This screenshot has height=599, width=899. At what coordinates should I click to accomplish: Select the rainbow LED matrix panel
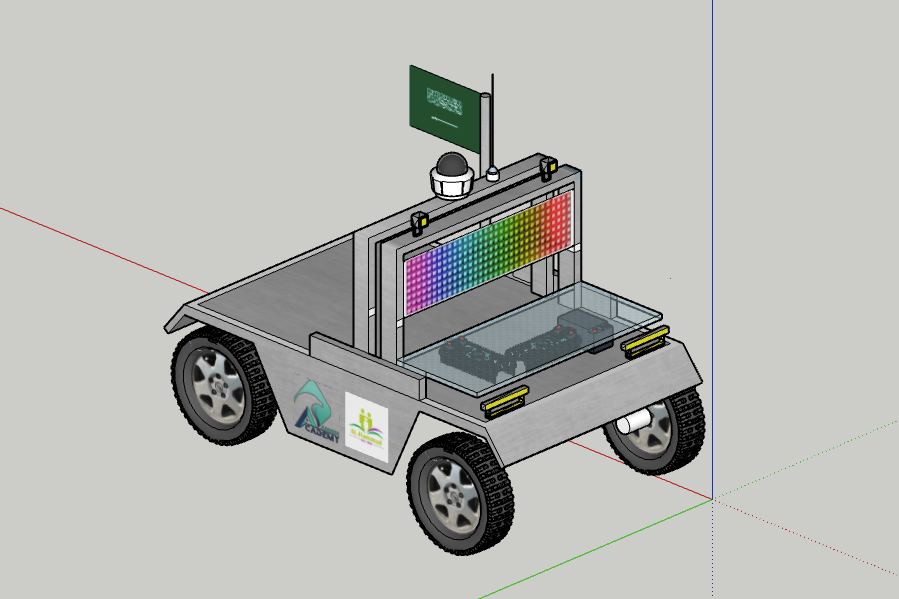[x=485, y=254]
